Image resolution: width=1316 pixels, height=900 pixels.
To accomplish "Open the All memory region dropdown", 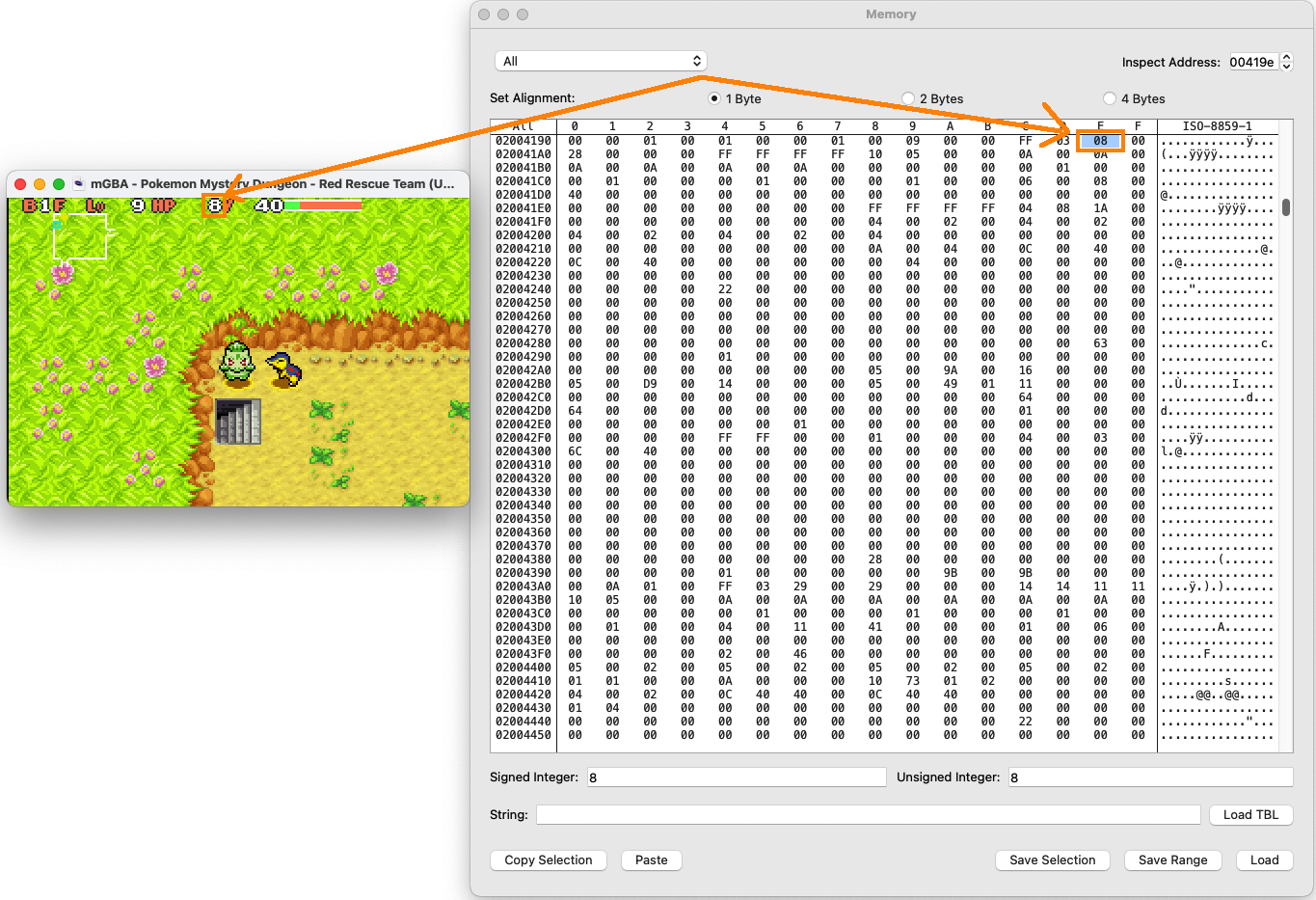I will pyautogui.click(x=601, y=61).
